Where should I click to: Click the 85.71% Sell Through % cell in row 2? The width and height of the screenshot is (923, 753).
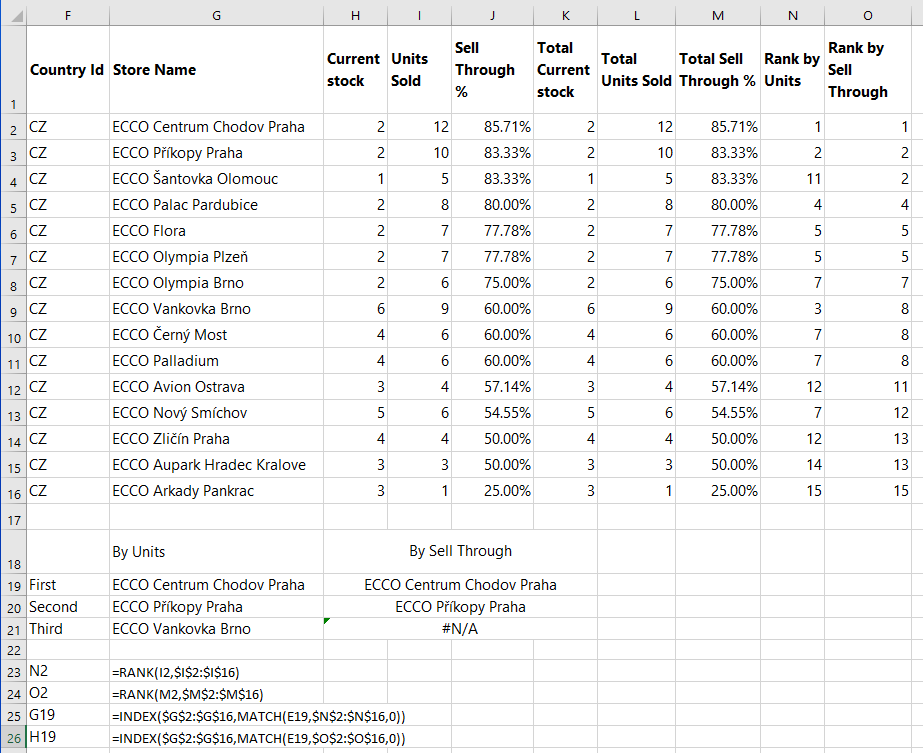click(492, 127)
